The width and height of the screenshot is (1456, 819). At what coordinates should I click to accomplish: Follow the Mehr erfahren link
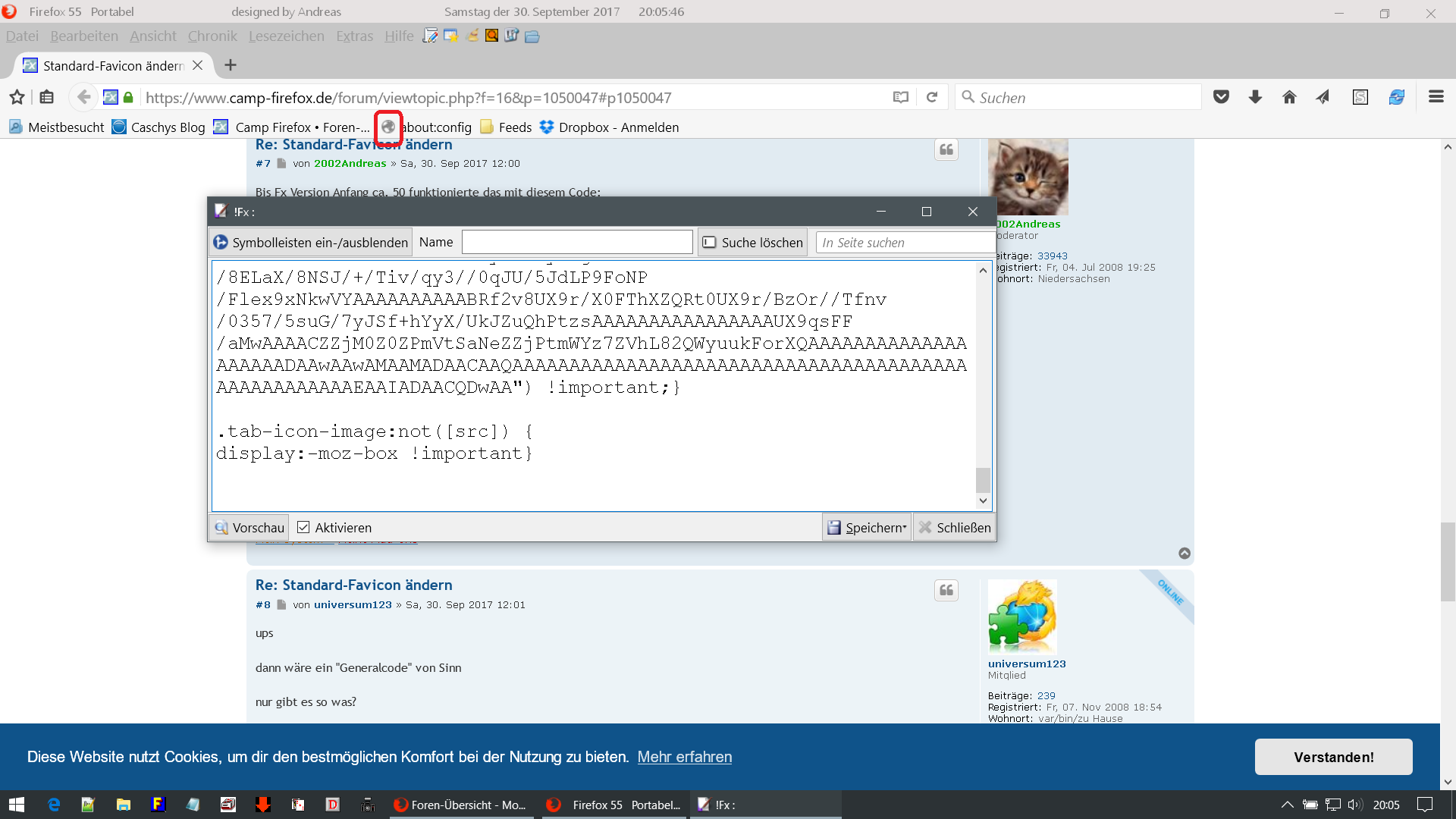click(x=684, y=757)
